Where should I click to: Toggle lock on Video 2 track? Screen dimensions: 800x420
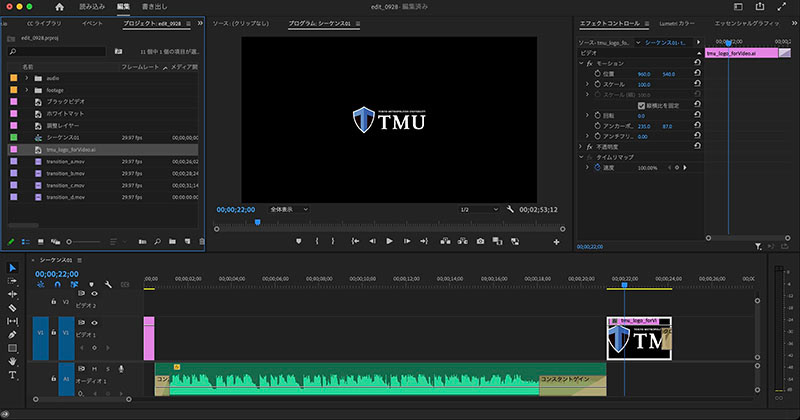[53, 302]
